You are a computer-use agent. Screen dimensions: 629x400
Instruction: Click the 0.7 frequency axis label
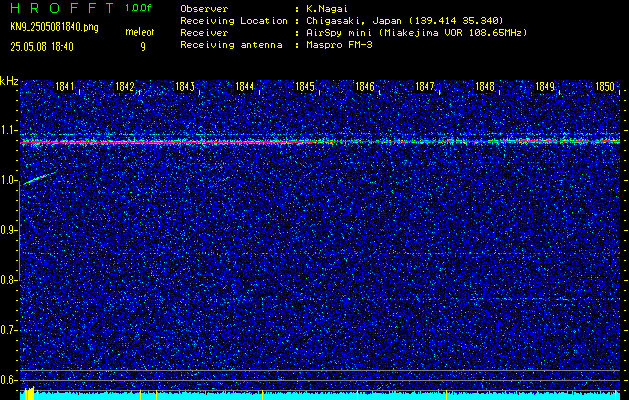click(x=9, y=330)
